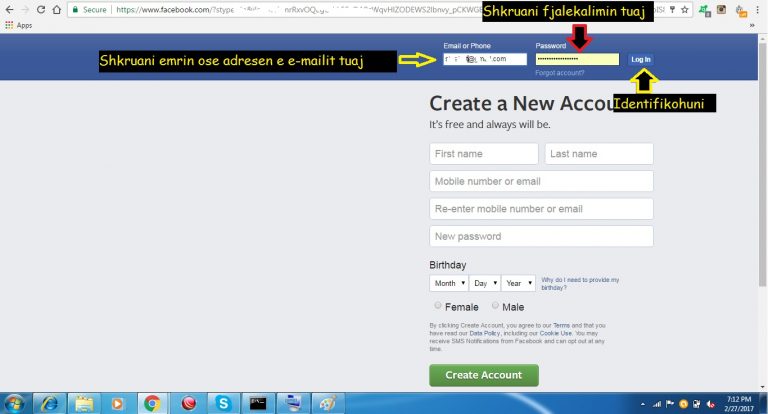Screen dimensions: 768x414
Task: Open the Apps bookmarks shortcut
Action: click(19, 25)
